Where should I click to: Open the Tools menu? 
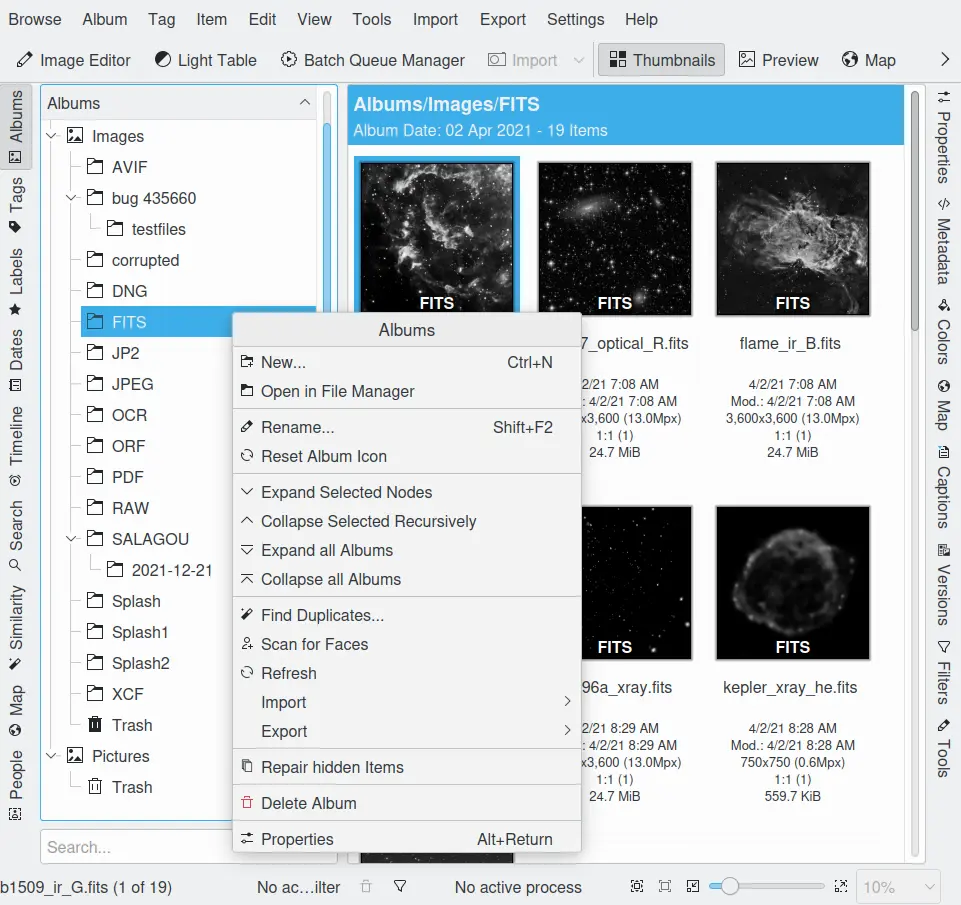(x=372, y=19)
